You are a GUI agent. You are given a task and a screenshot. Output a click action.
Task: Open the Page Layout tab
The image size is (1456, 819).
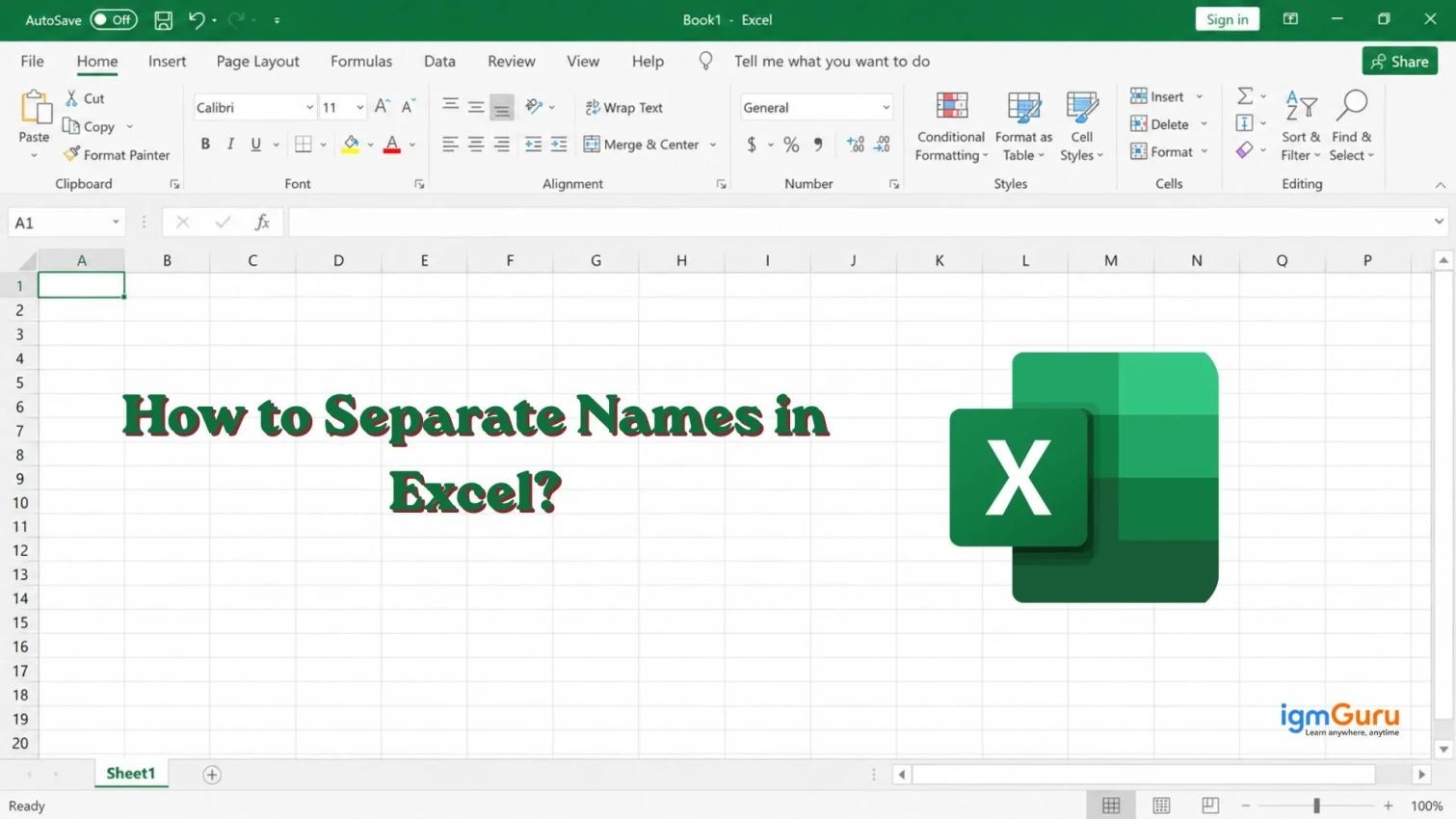click(257, 61)
